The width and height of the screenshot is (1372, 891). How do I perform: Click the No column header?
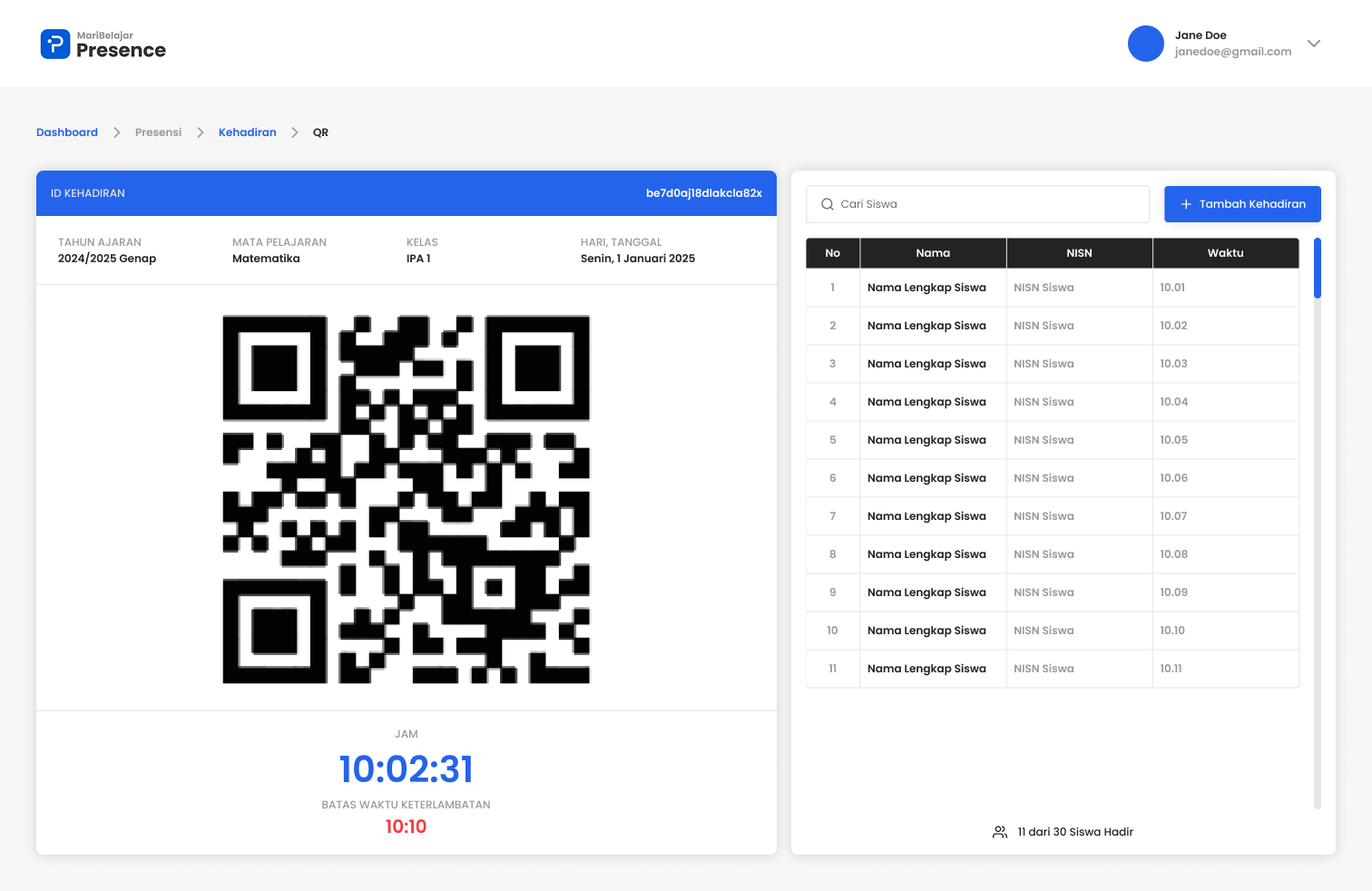pos(833,253)
